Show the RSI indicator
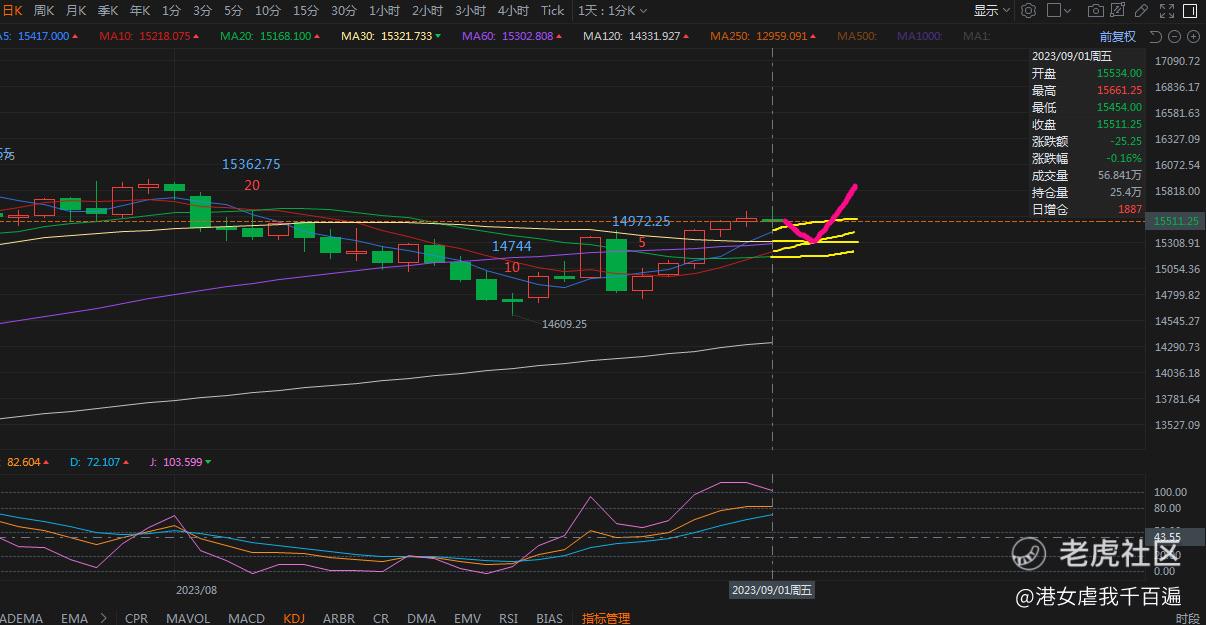This screenshot has width=1206, height=625. (508, 618)
